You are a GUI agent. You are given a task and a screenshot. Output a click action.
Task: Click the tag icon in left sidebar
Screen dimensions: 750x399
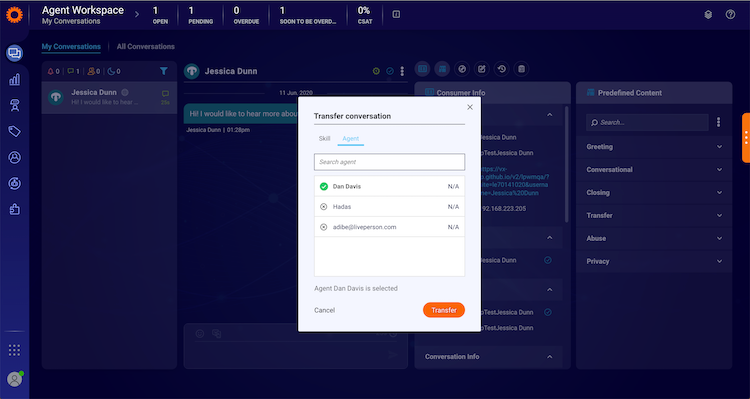14,131
